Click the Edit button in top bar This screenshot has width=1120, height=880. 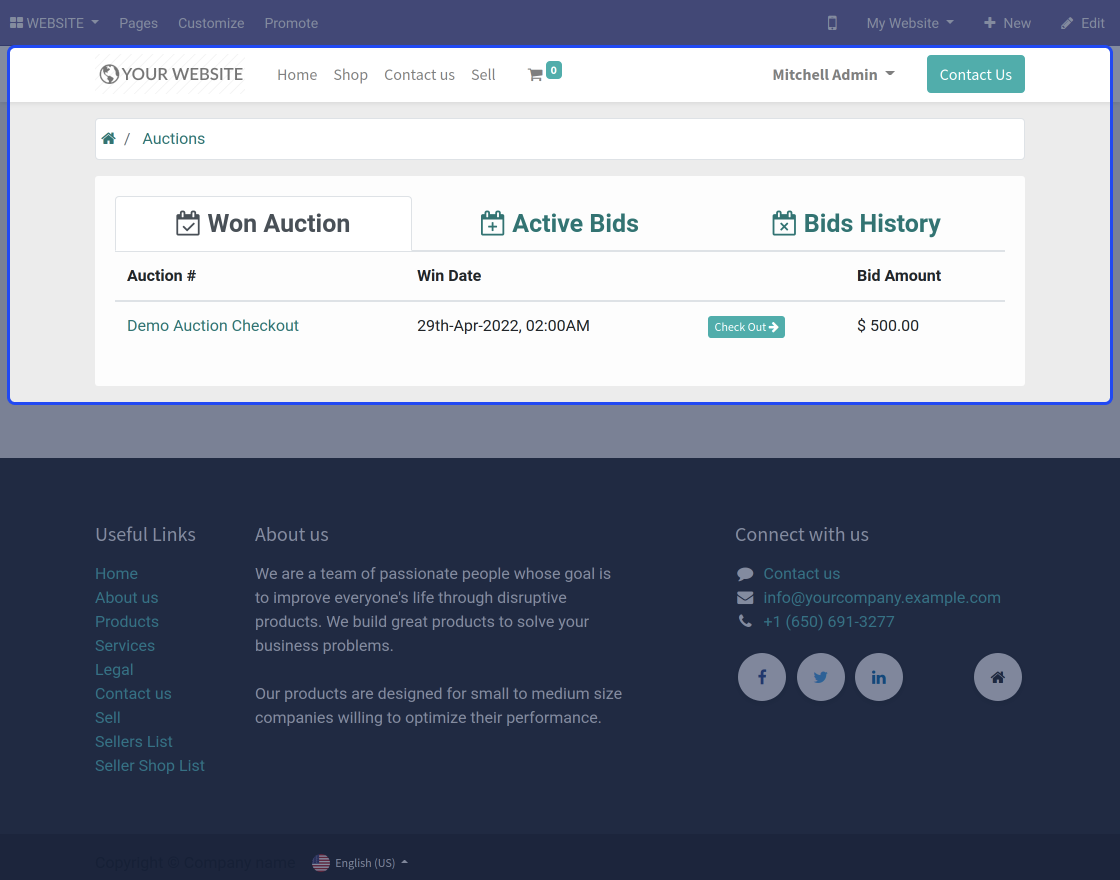(1083, 23)
